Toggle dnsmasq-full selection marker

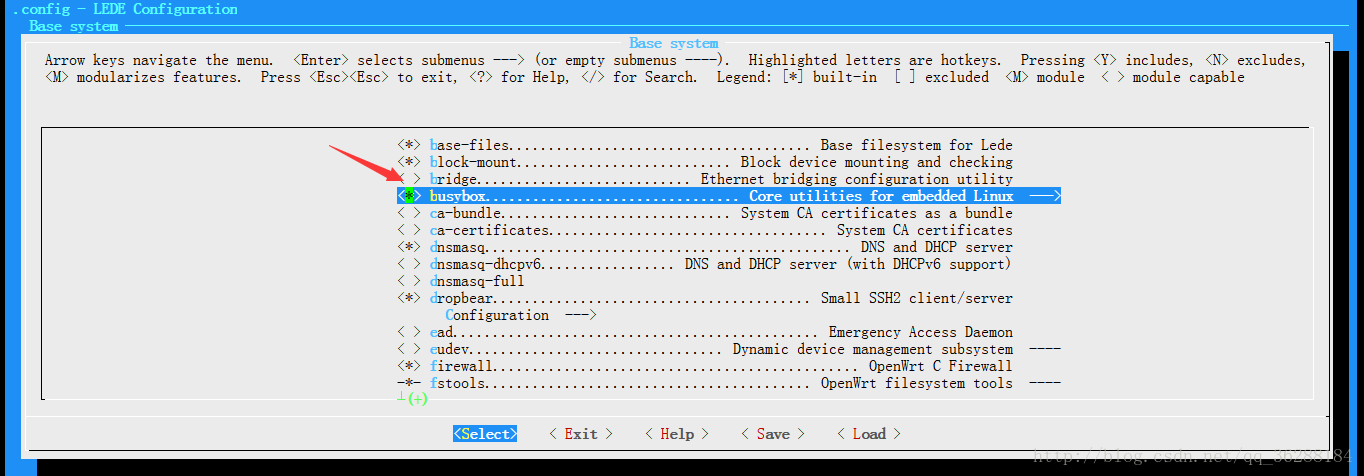click(x=409, y=281)
